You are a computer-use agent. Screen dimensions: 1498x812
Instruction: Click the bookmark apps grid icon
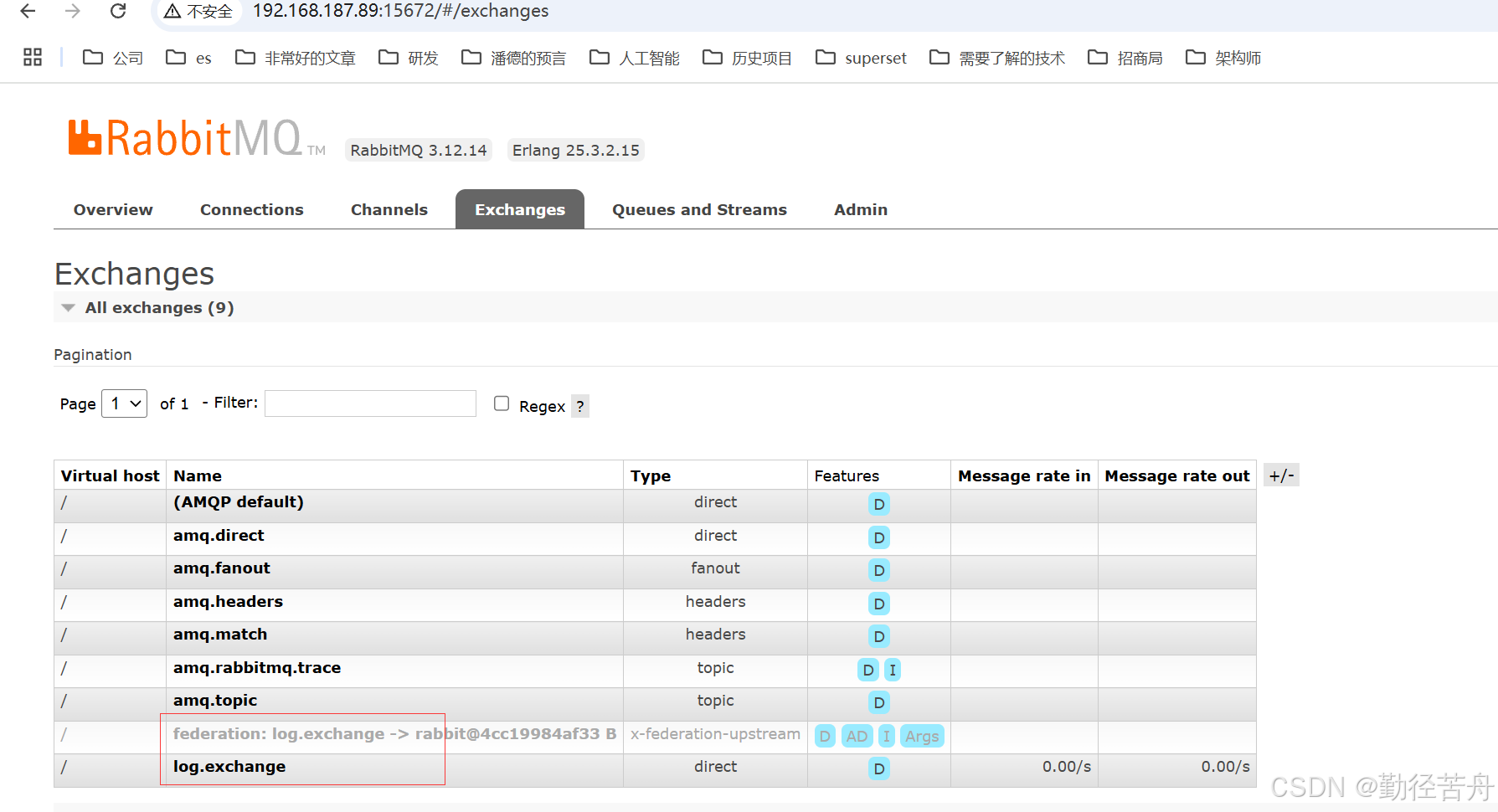[x=33, y=57]
